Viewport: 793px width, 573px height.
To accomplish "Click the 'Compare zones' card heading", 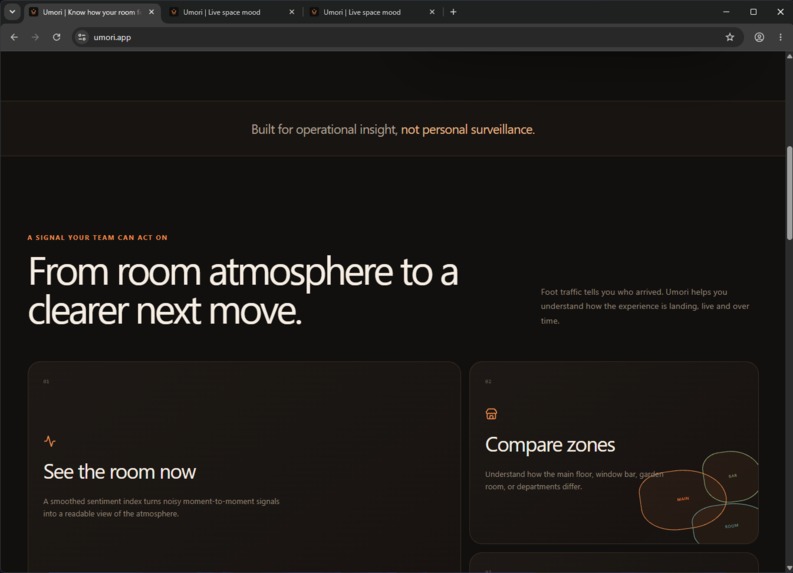I will tap(550, 445).
